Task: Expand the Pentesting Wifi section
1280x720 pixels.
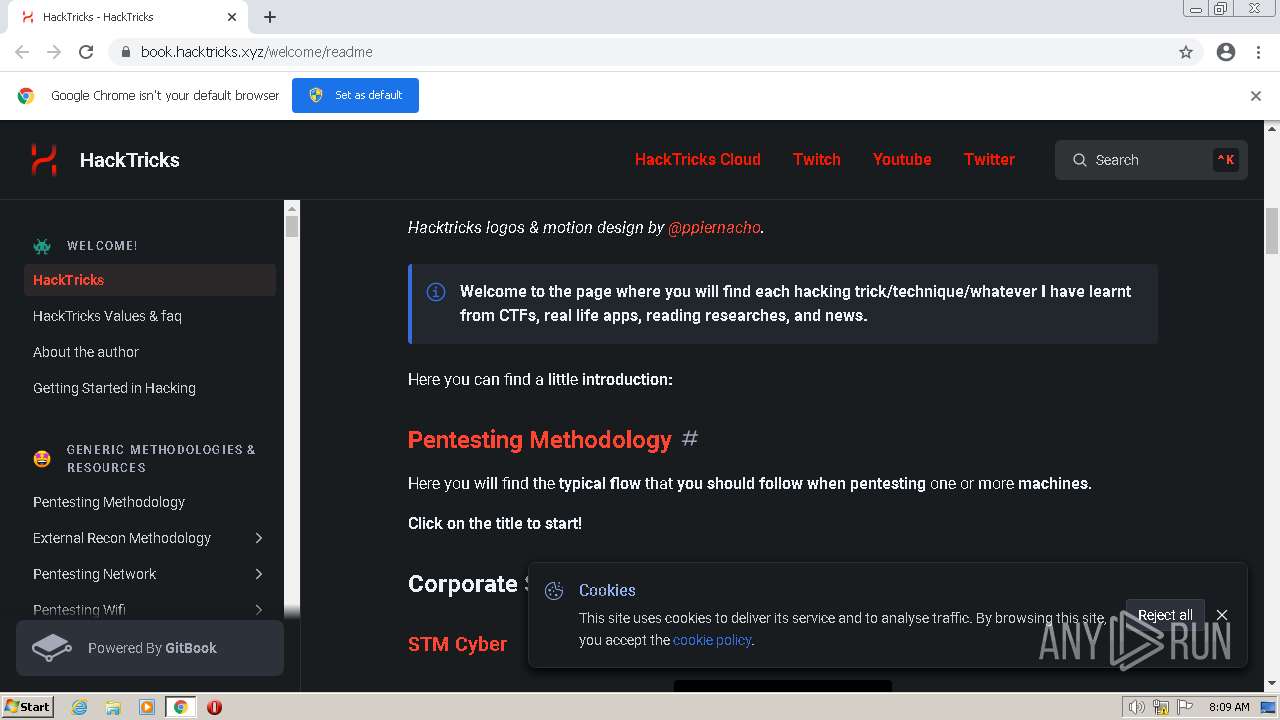Action: [x=259, y=610]
